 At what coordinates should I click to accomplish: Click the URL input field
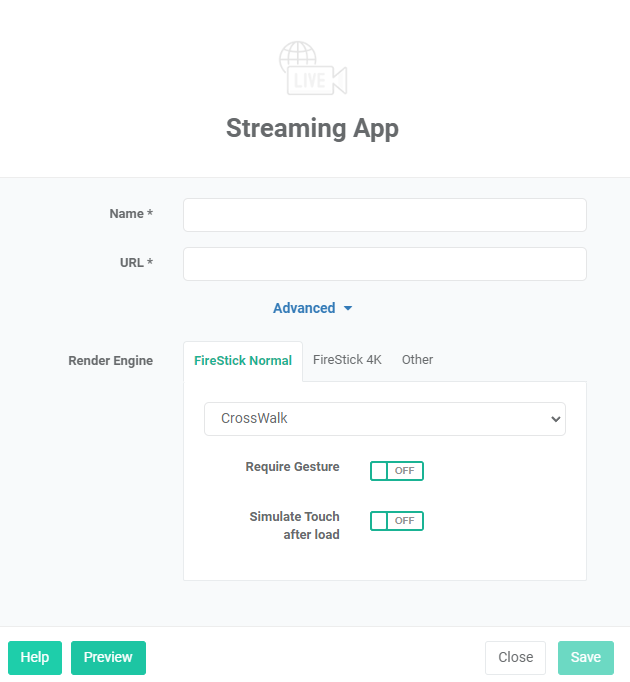click(385, 264)
